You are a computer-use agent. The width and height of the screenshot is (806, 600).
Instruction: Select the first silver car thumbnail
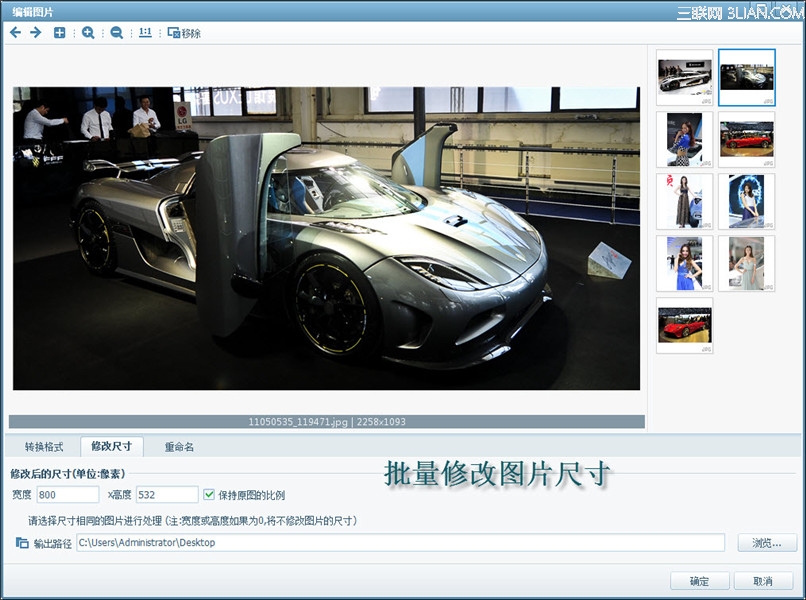click(x=685, y=78)
